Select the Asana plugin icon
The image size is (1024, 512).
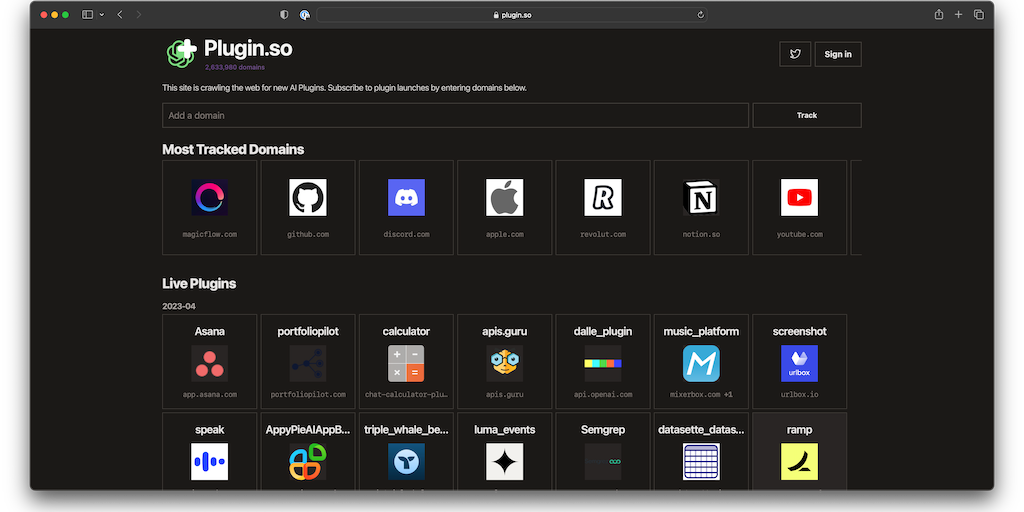(210, 363)
